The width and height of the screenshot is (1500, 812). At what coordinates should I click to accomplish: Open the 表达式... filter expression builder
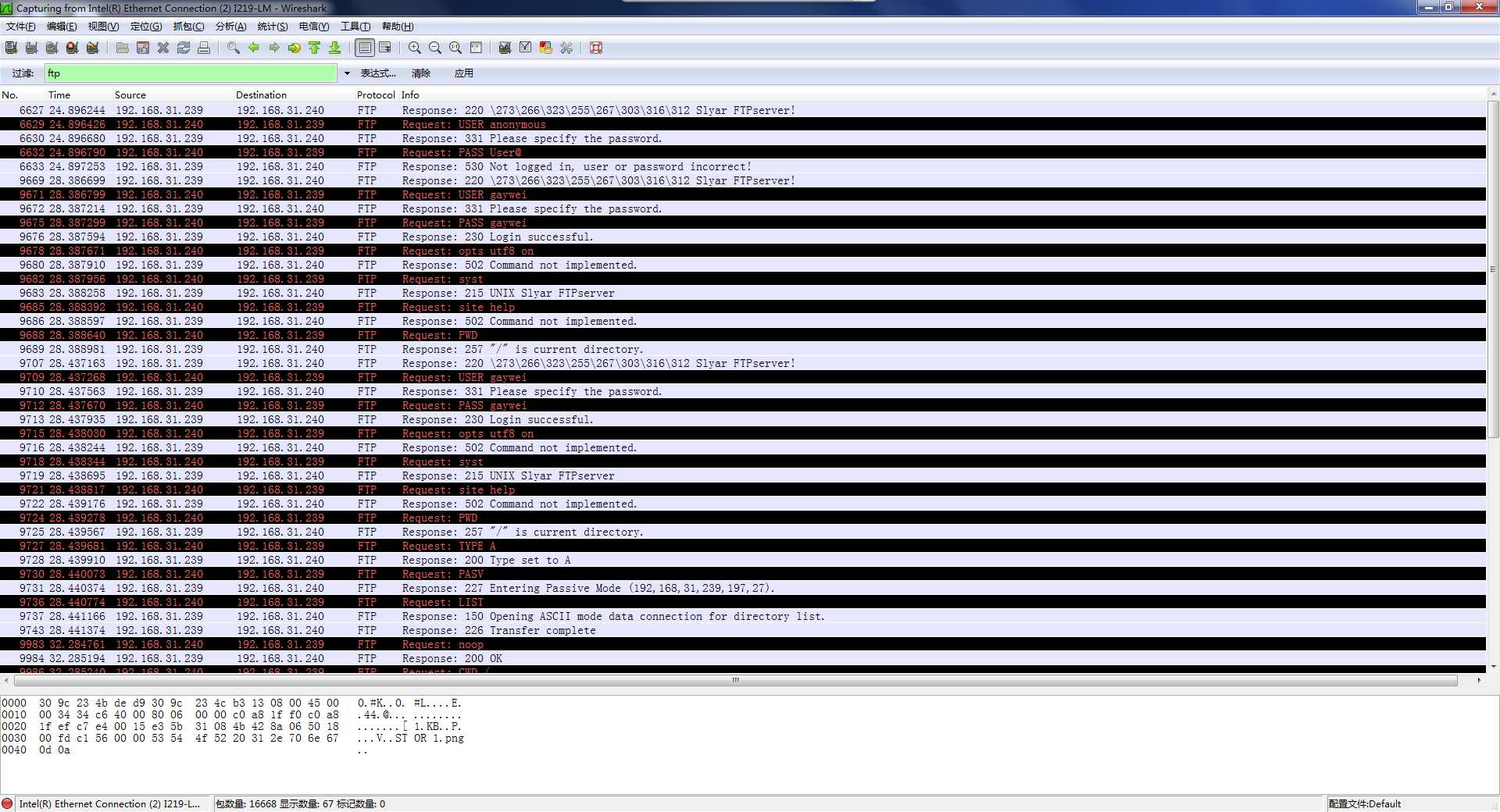[x=378, y=73]
